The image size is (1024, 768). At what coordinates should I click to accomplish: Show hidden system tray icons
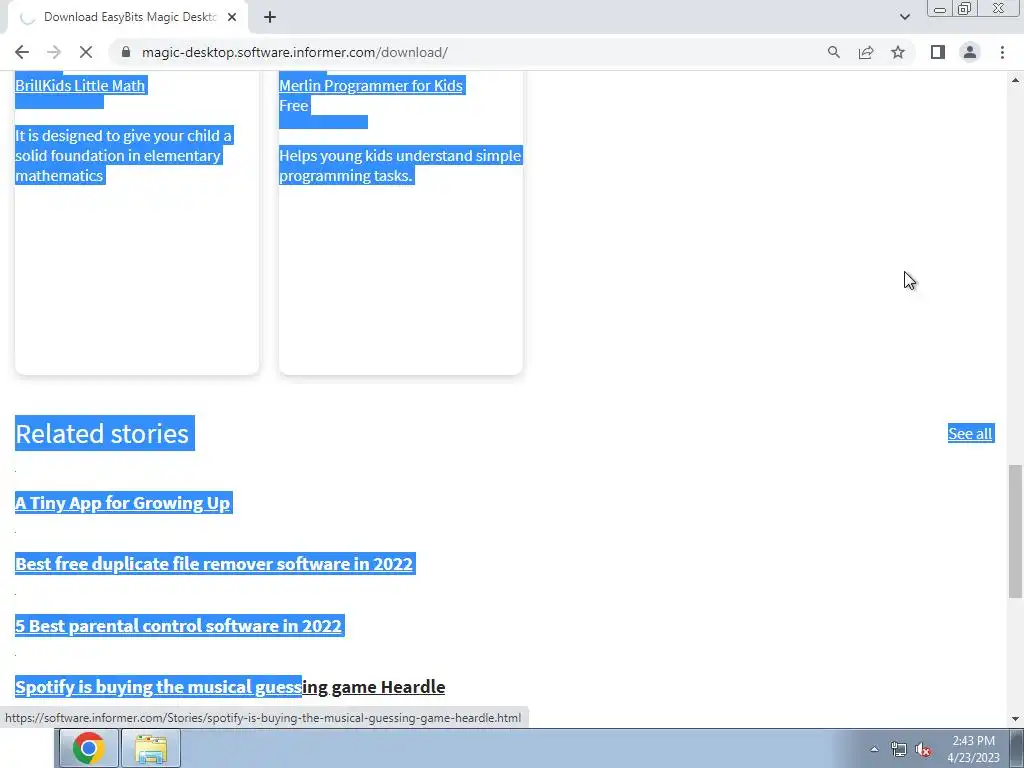pyautogui.click(x=874, y=749)
